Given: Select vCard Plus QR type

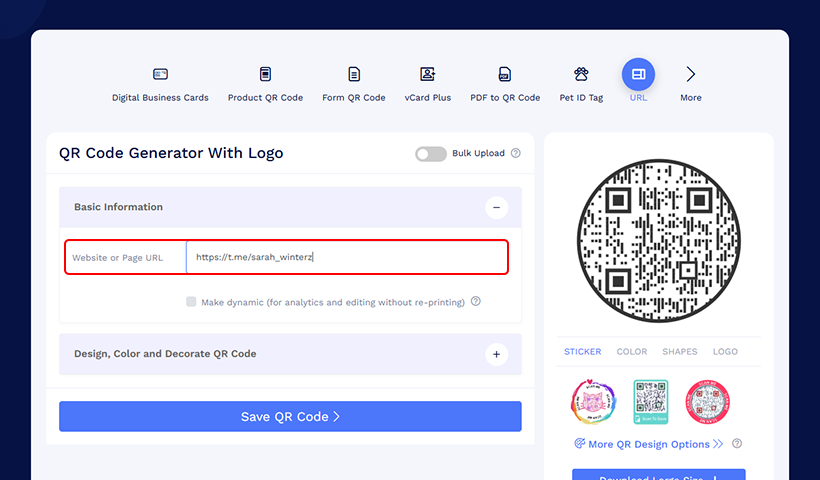Looking at the screenshot, I should (x=427, y=74).
